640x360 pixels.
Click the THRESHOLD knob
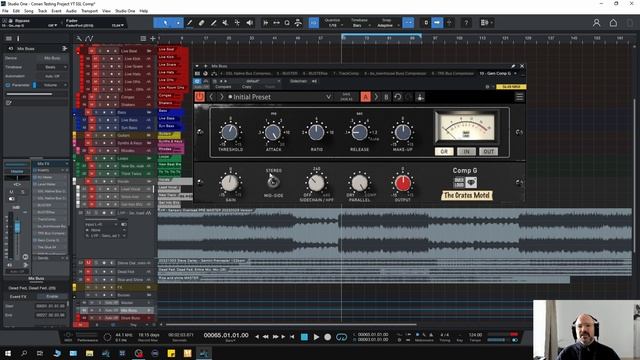[x=230, y=132]
